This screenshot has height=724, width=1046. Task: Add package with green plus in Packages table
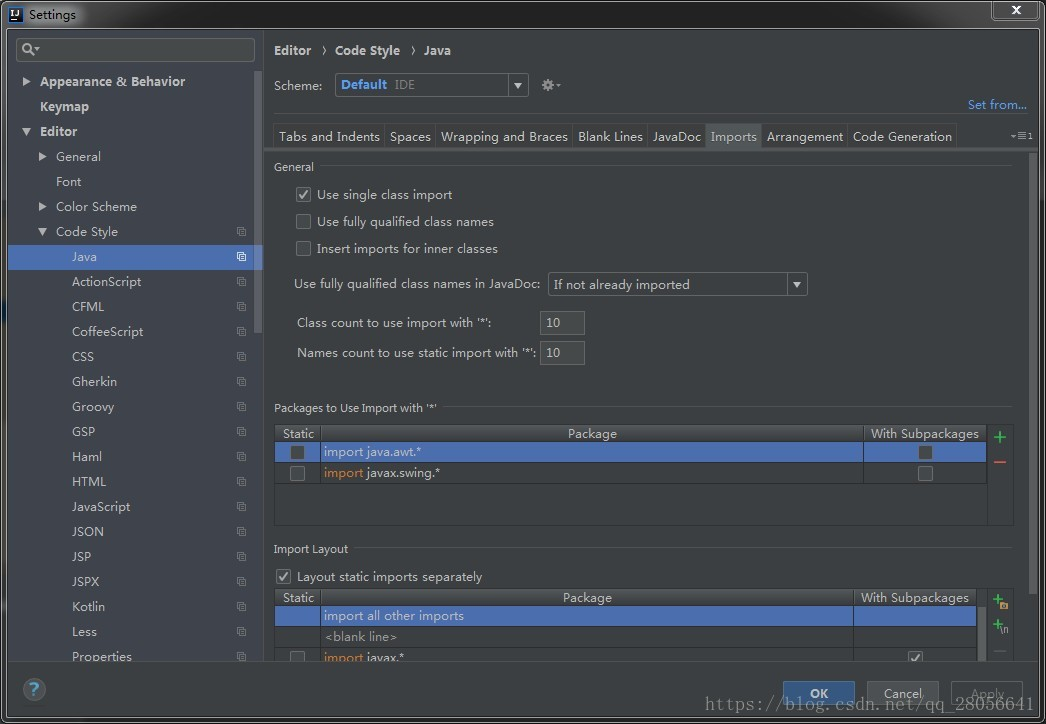click(x=999, y=437)
